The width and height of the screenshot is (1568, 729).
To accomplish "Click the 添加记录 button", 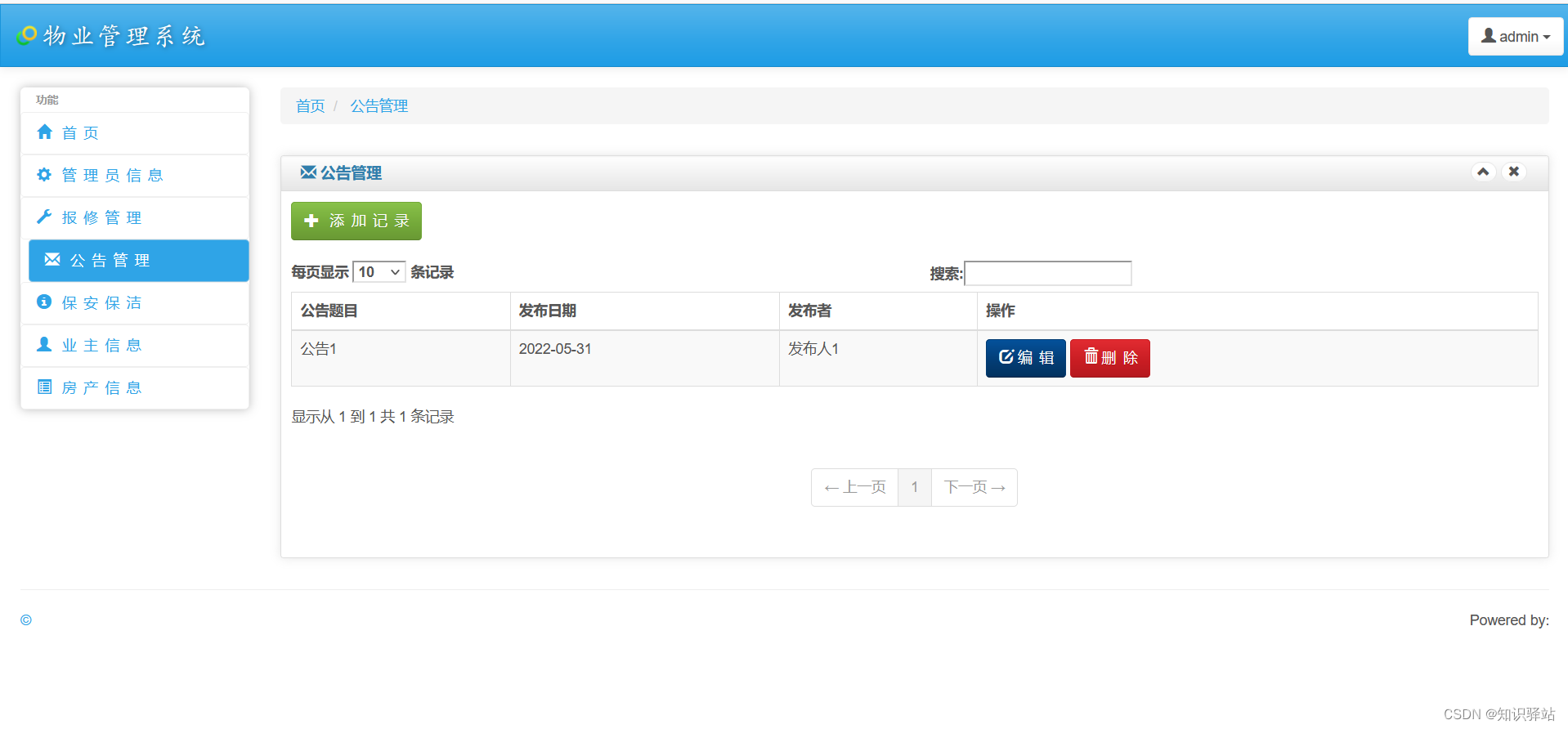I will pyautogui.click(x=356, y=221).
